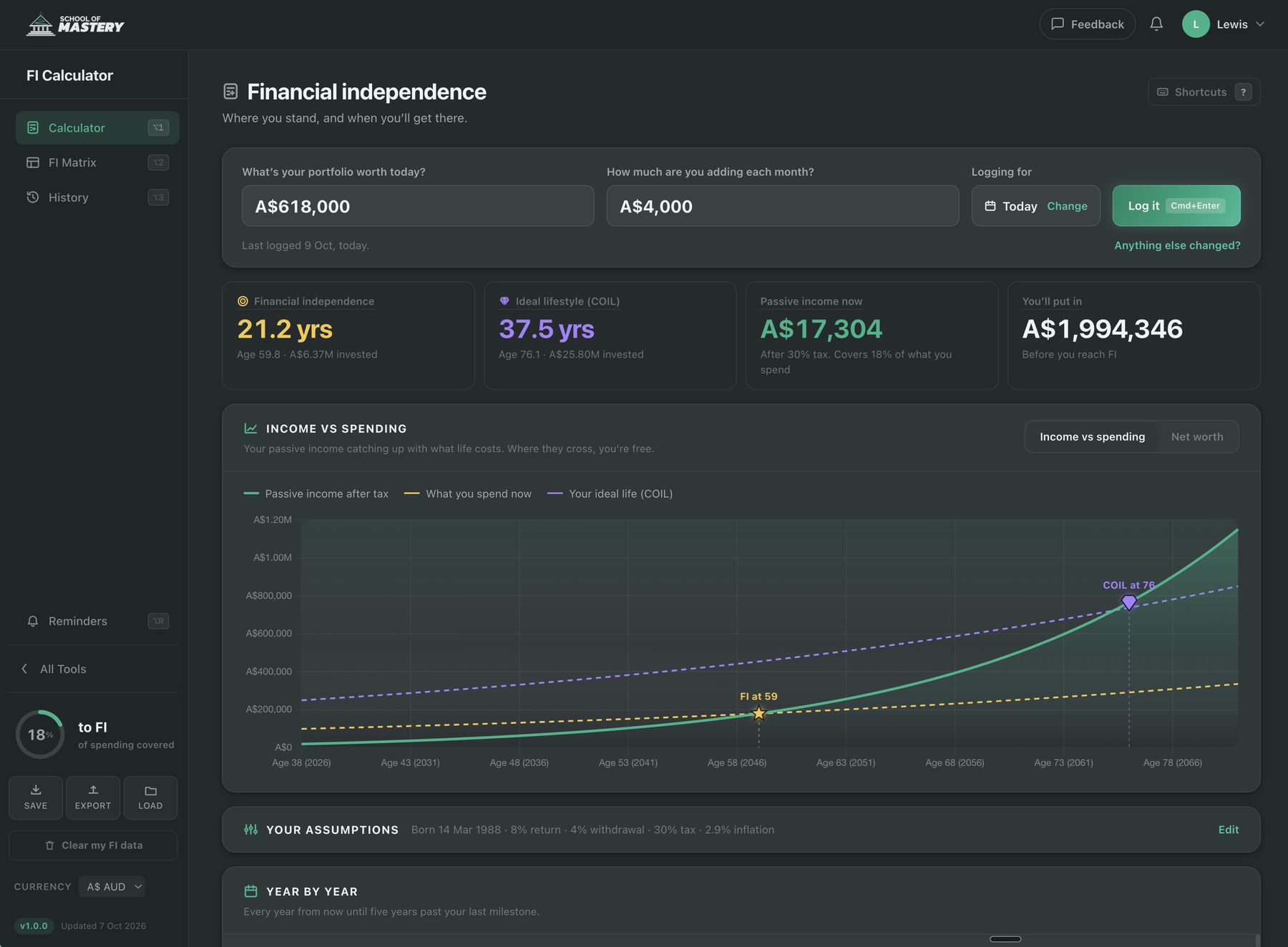Toggle Passive income after tax legend

point(316,494)
